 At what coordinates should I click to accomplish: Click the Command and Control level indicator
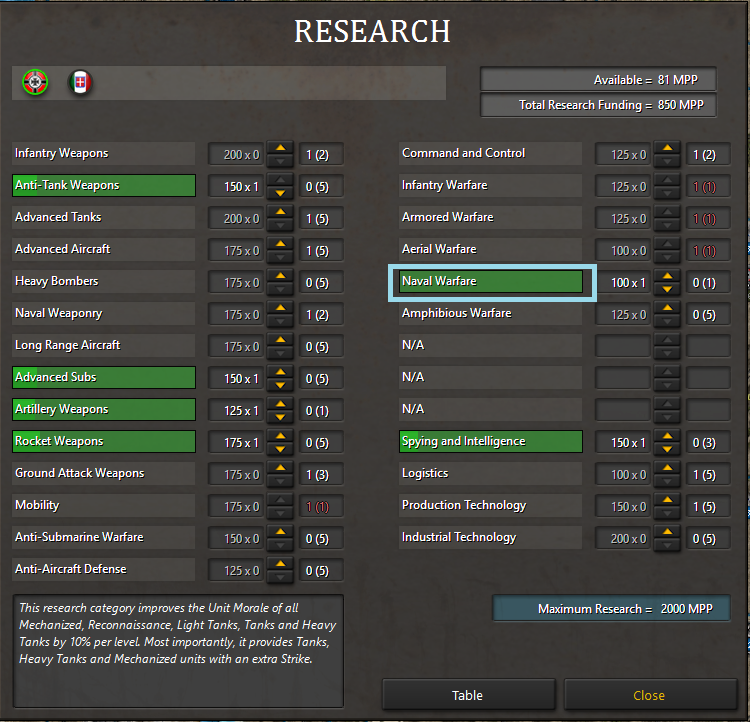click(x=709, y=155)
